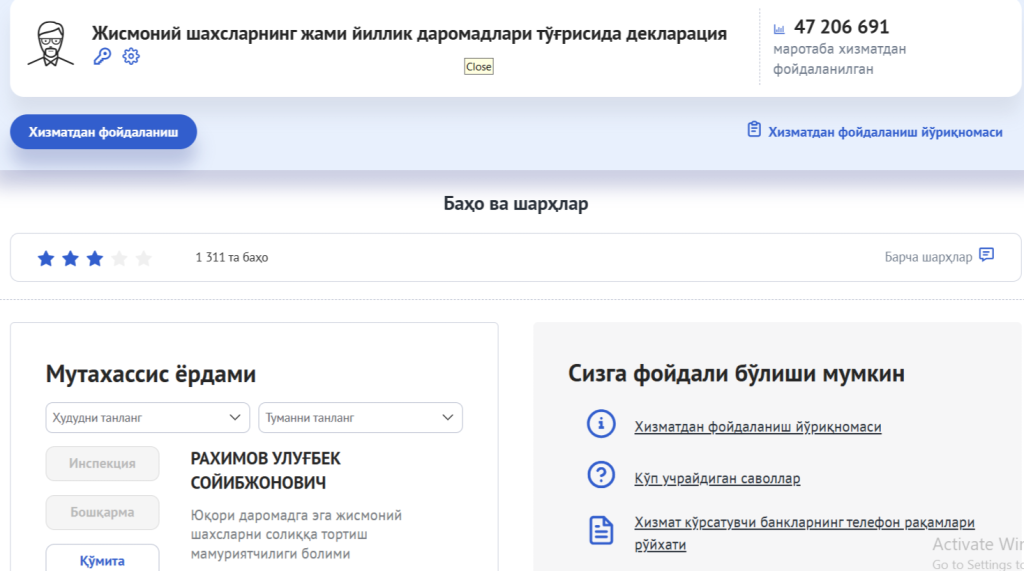Select the third rating star
The height and width of the screenshot is (571, 1024).
coord(95,259)
